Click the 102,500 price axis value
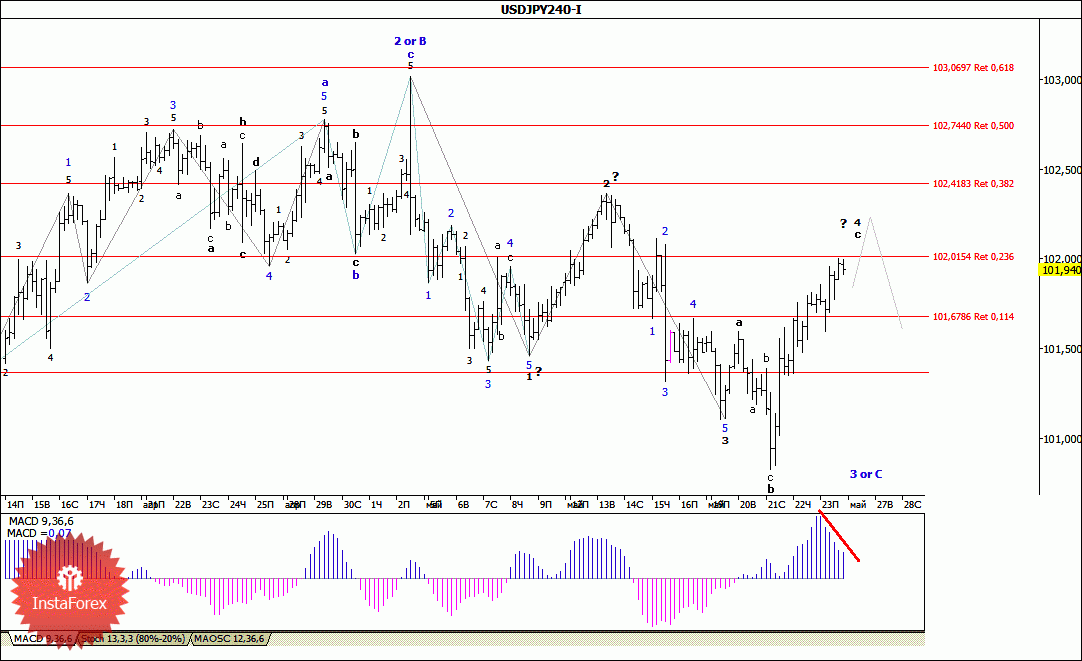The width and height of the screenshot is (1082, 661). tap(1061, 170)
